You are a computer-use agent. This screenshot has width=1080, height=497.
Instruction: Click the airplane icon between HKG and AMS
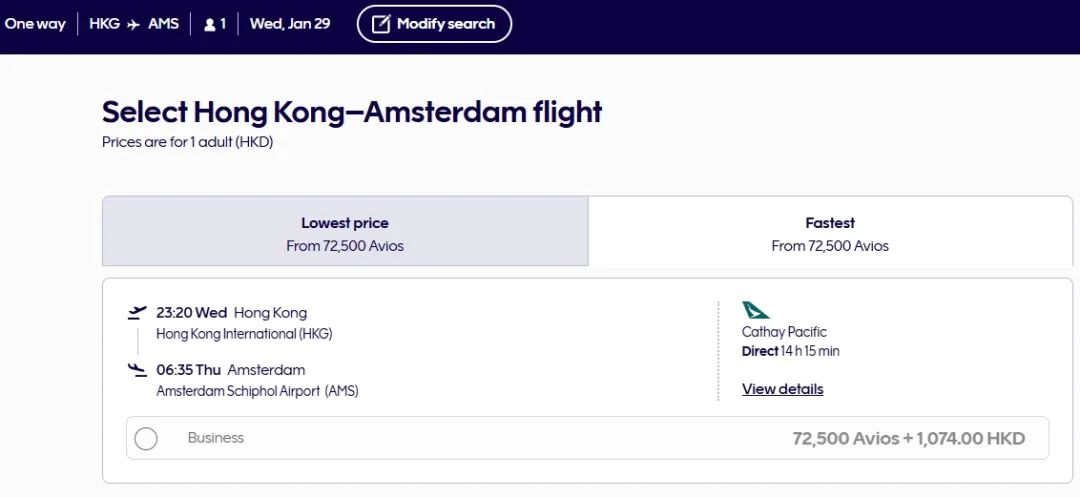click(x=134, y=24)
